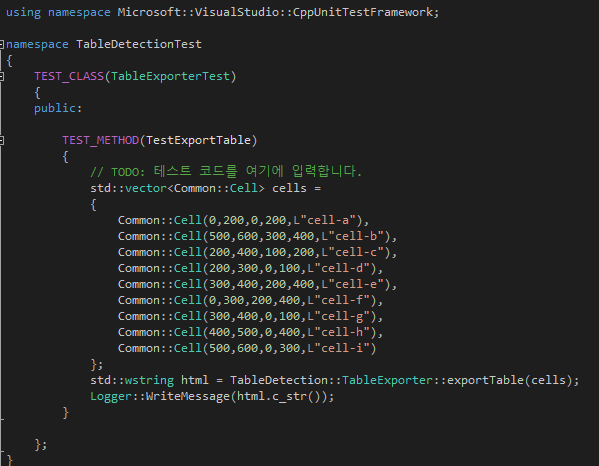Click the WriteMessage function call
The image size is (599, 466).
(188, 396)
